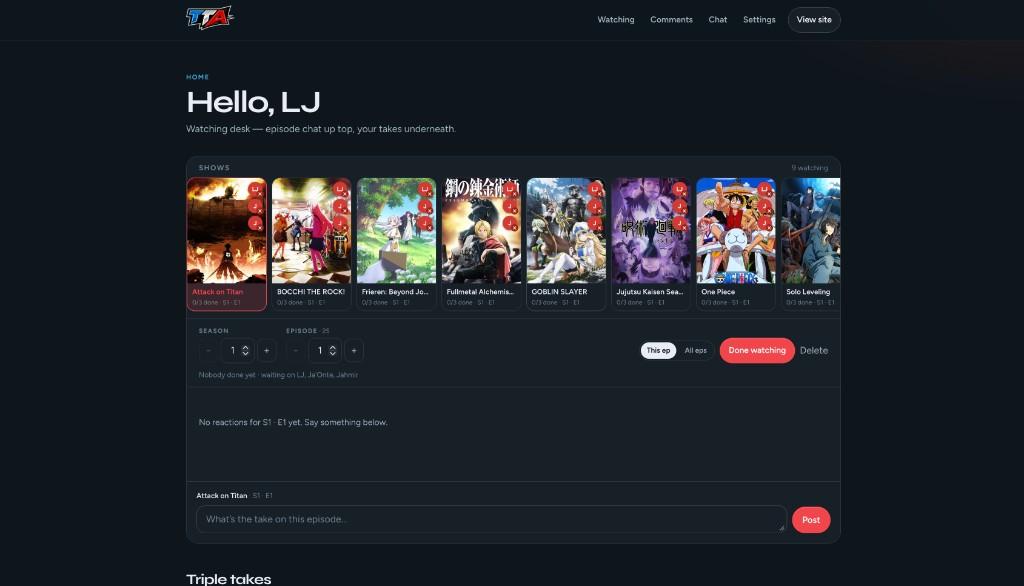Click the 'Attack on Titan S1 · E1' composer label
The height and width of the screenshot is (586, 1024).
point(234,496)
